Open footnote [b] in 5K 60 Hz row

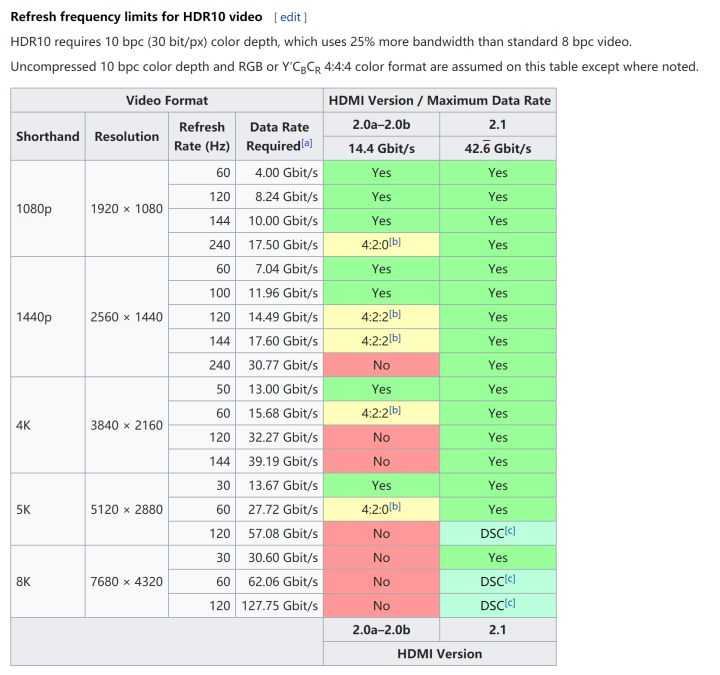[x=394, y=506]
